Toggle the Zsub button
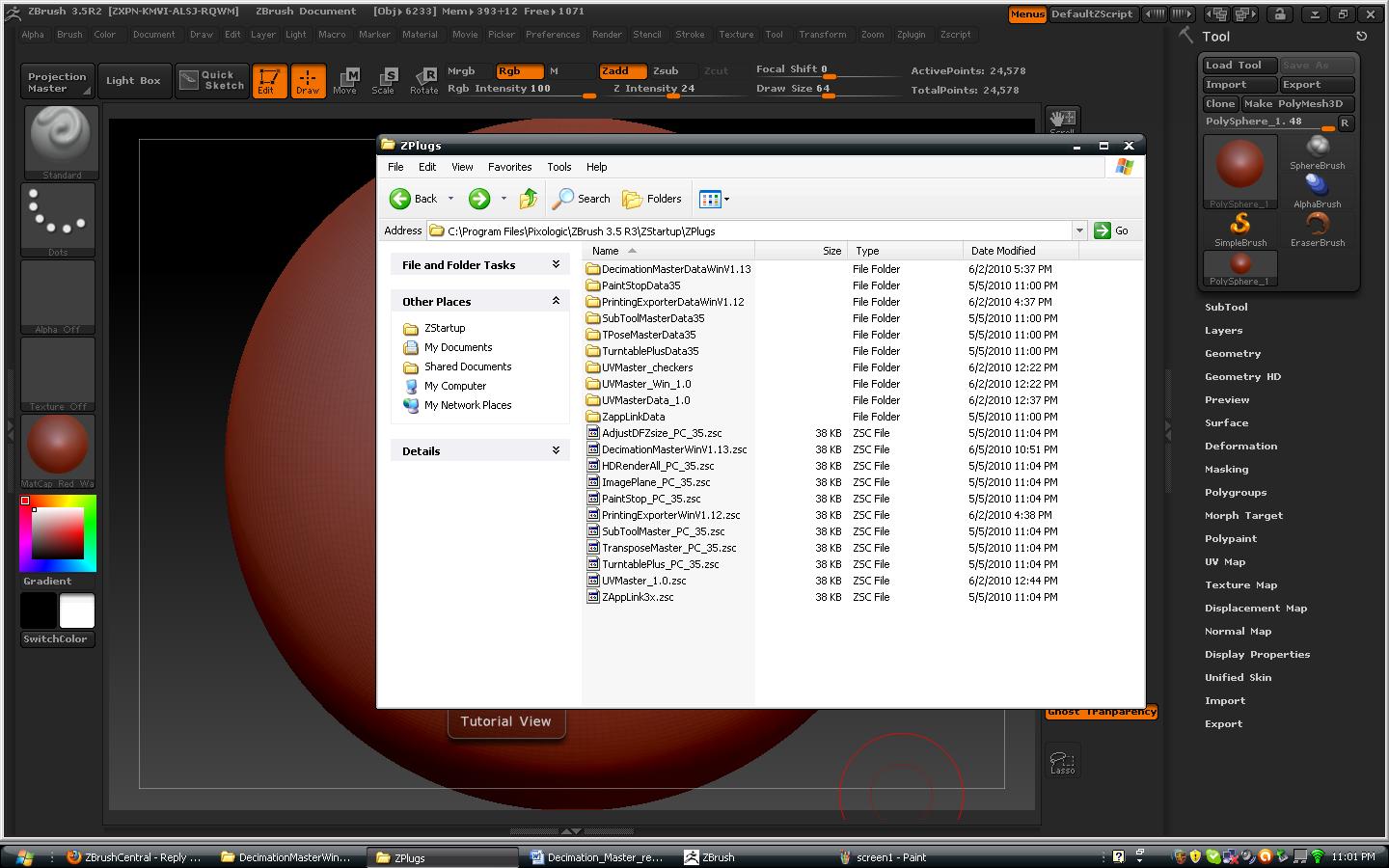The image size is (1389, 868). tap(672, 71)
